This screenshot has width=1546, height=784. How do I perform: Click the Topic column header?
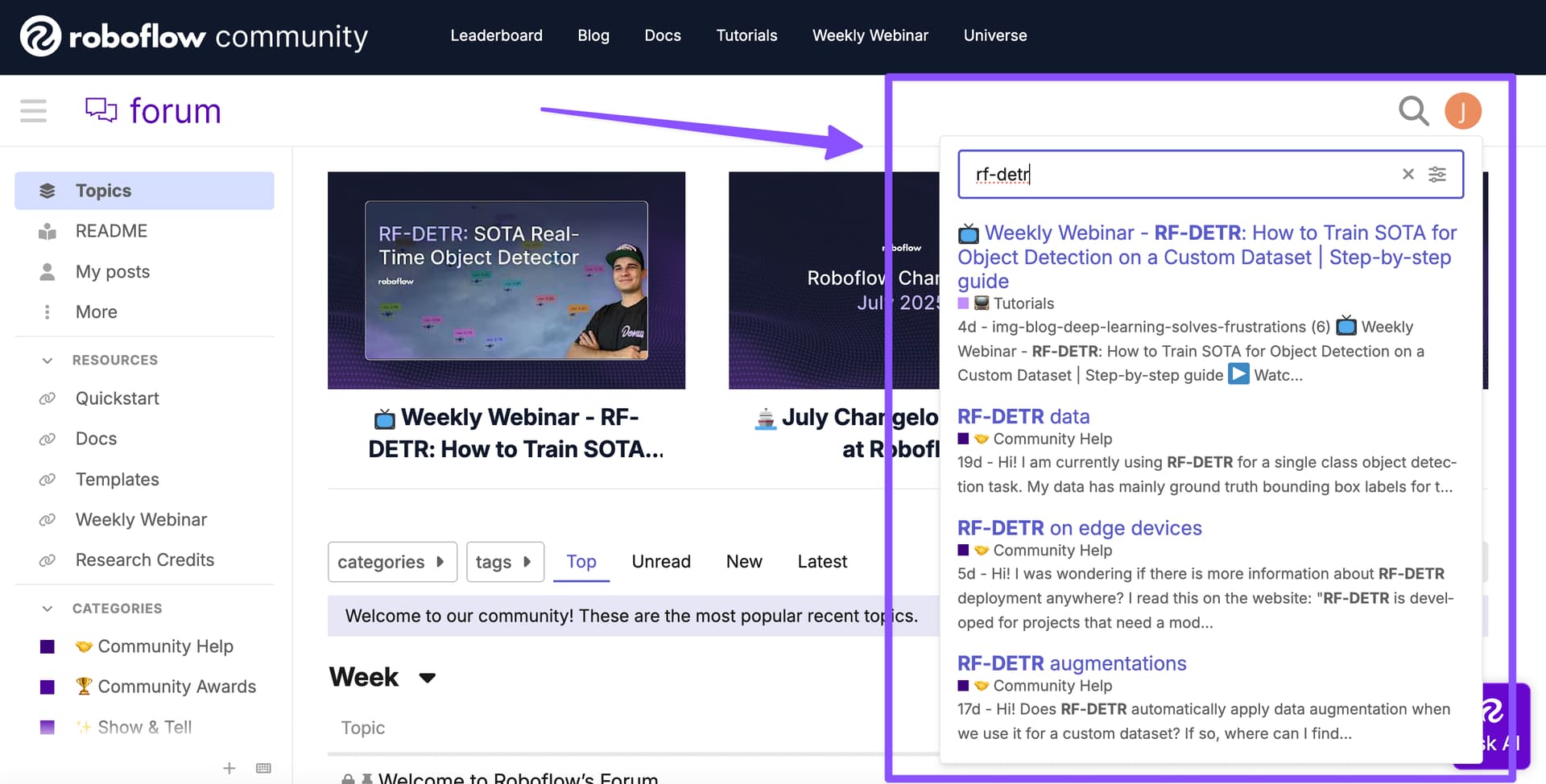tap(363, 728)
